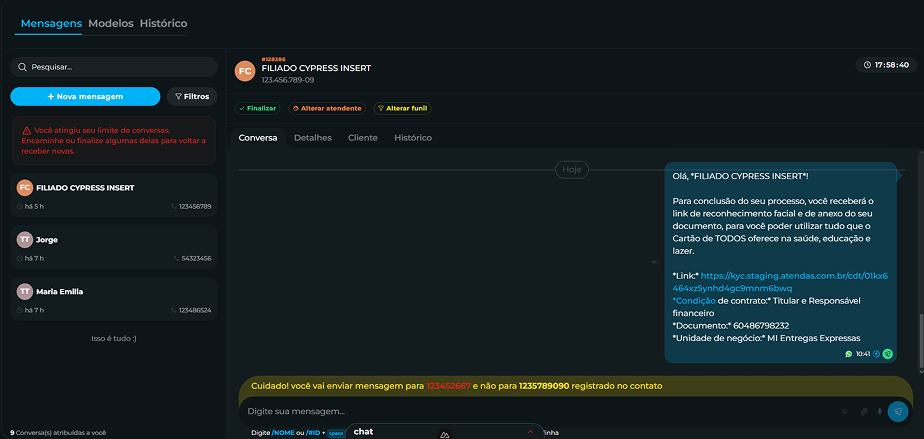Click scrollbar down arrow in conversation
This screenshot has height=439, width=924.
click(920, 372)
